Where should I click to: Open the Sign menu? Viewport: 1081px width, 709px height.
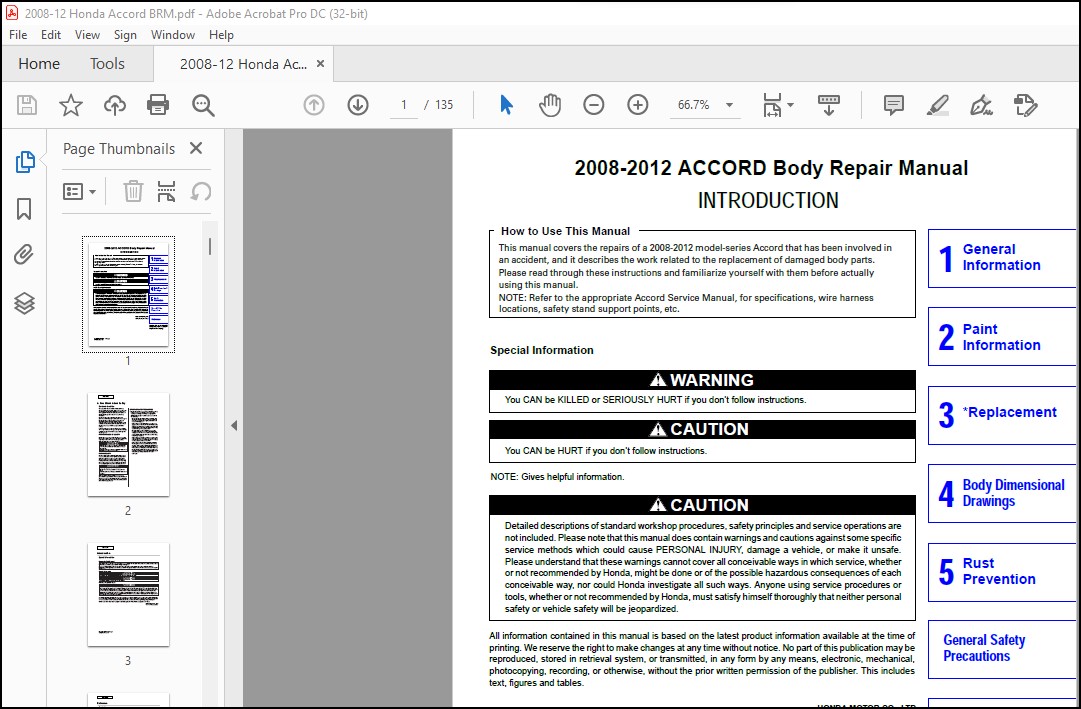pyautogui.click(x=125, y=34)
